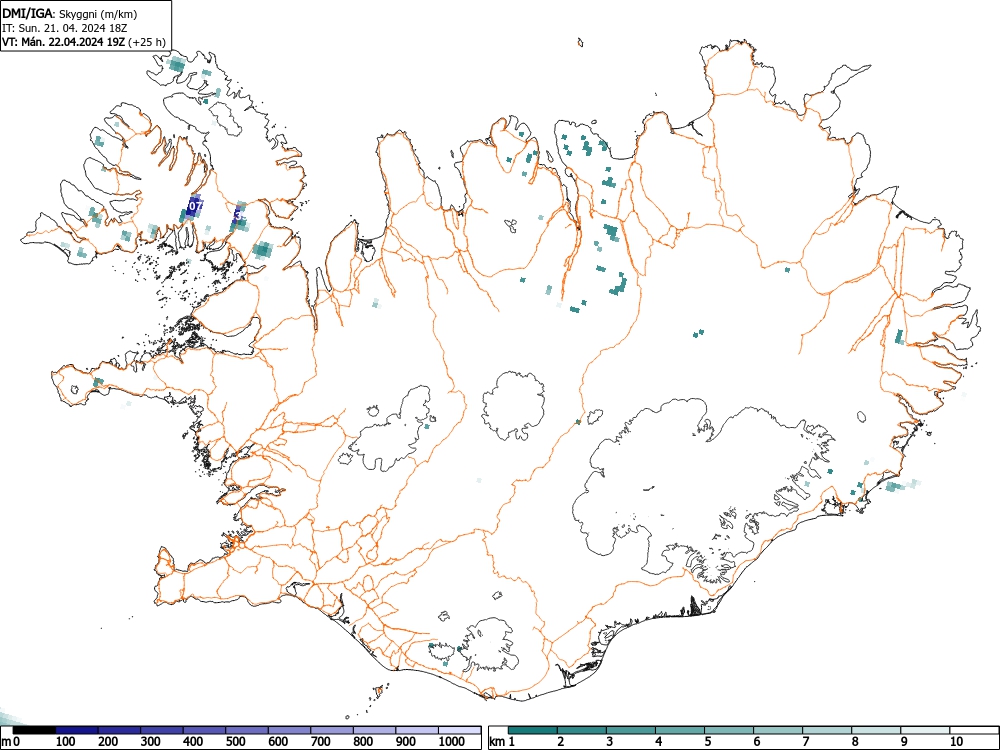Click the 6 label on the km scale

(757, 742)
